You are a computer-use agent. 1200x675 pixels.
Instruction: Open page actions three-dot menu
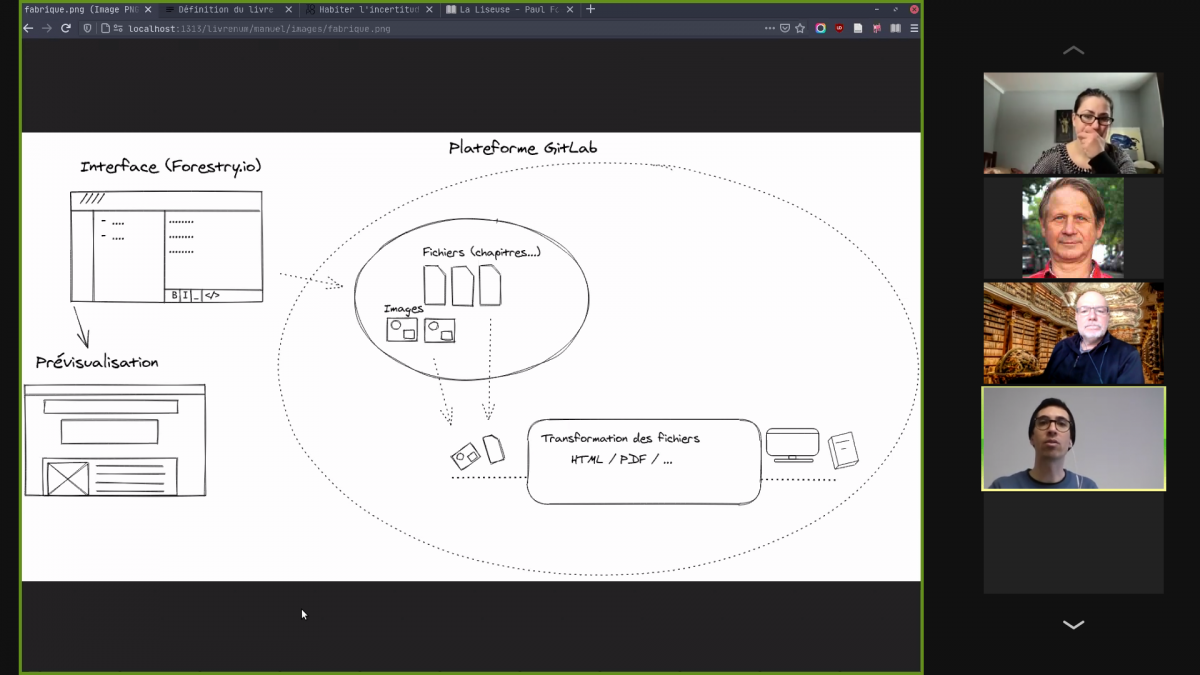pyautogui.click(x=769, y=29)
